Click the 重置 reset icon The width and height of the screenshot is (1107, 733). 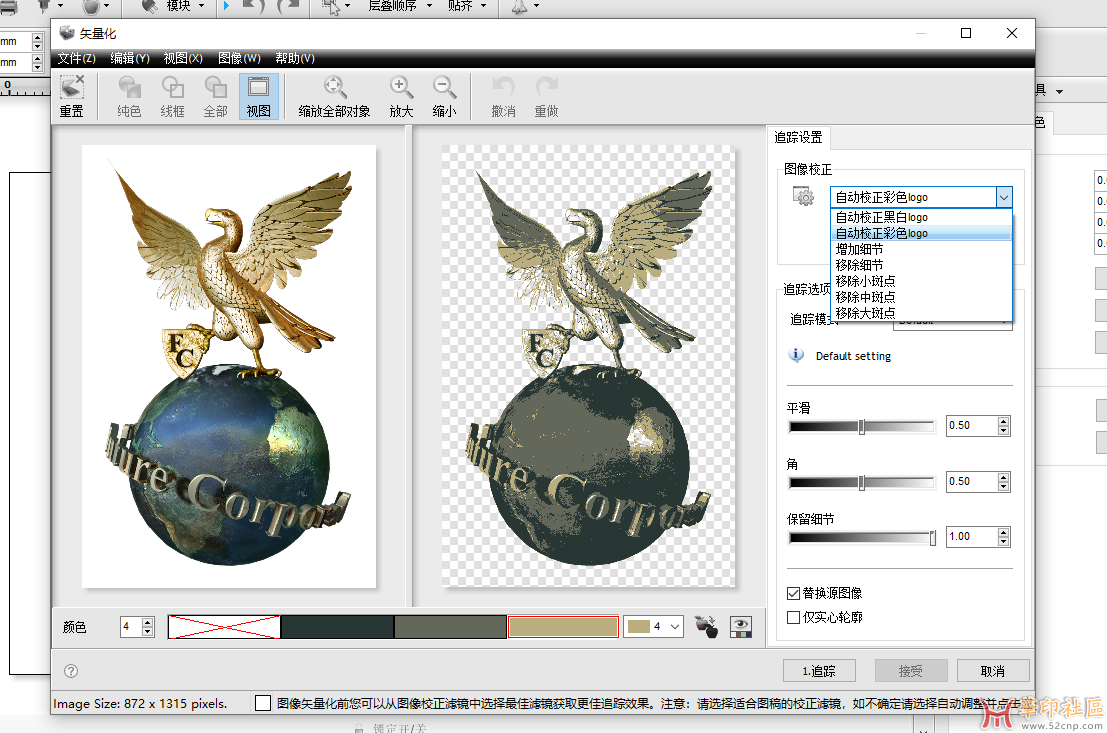(x=71, y=90)
